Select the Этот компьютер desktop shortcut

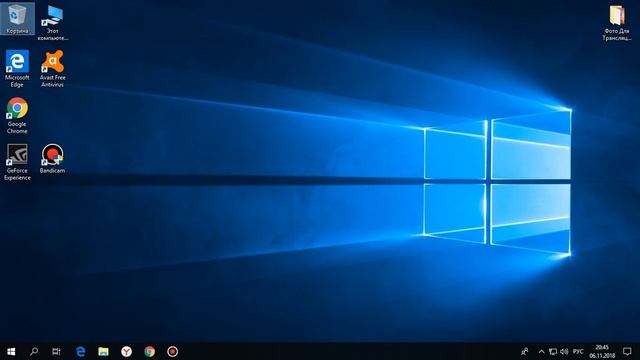(x=53, y=23)
